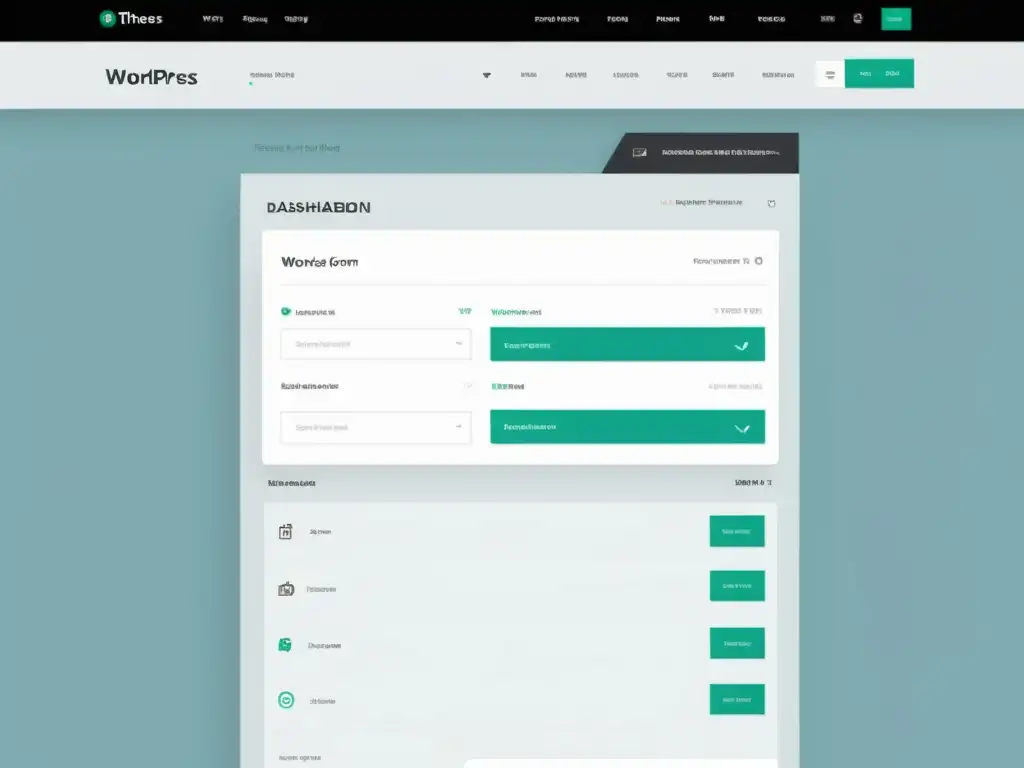Click the envelope icon in the dark tab
Screen dimensions: 1024x768
coord(639,153)
